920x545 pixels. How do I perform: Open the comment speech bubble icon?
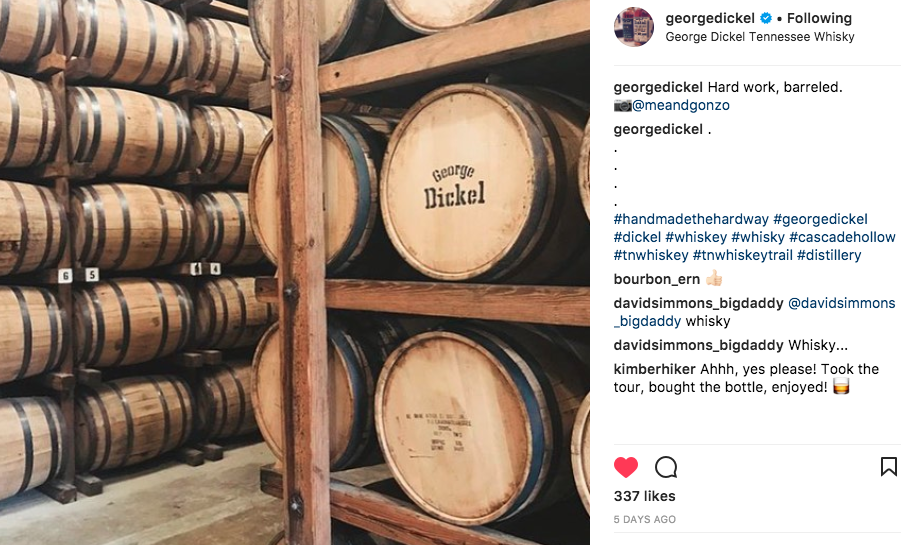coord(666,468)
